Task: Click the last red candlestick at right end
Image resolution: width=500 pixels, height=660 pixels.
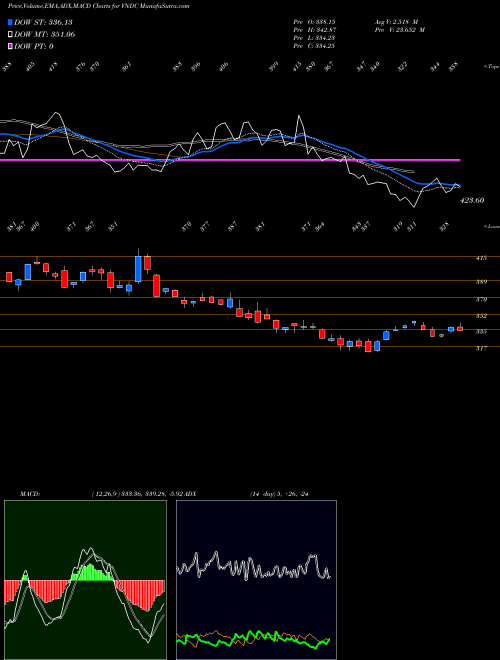Action: coord(460,328)
